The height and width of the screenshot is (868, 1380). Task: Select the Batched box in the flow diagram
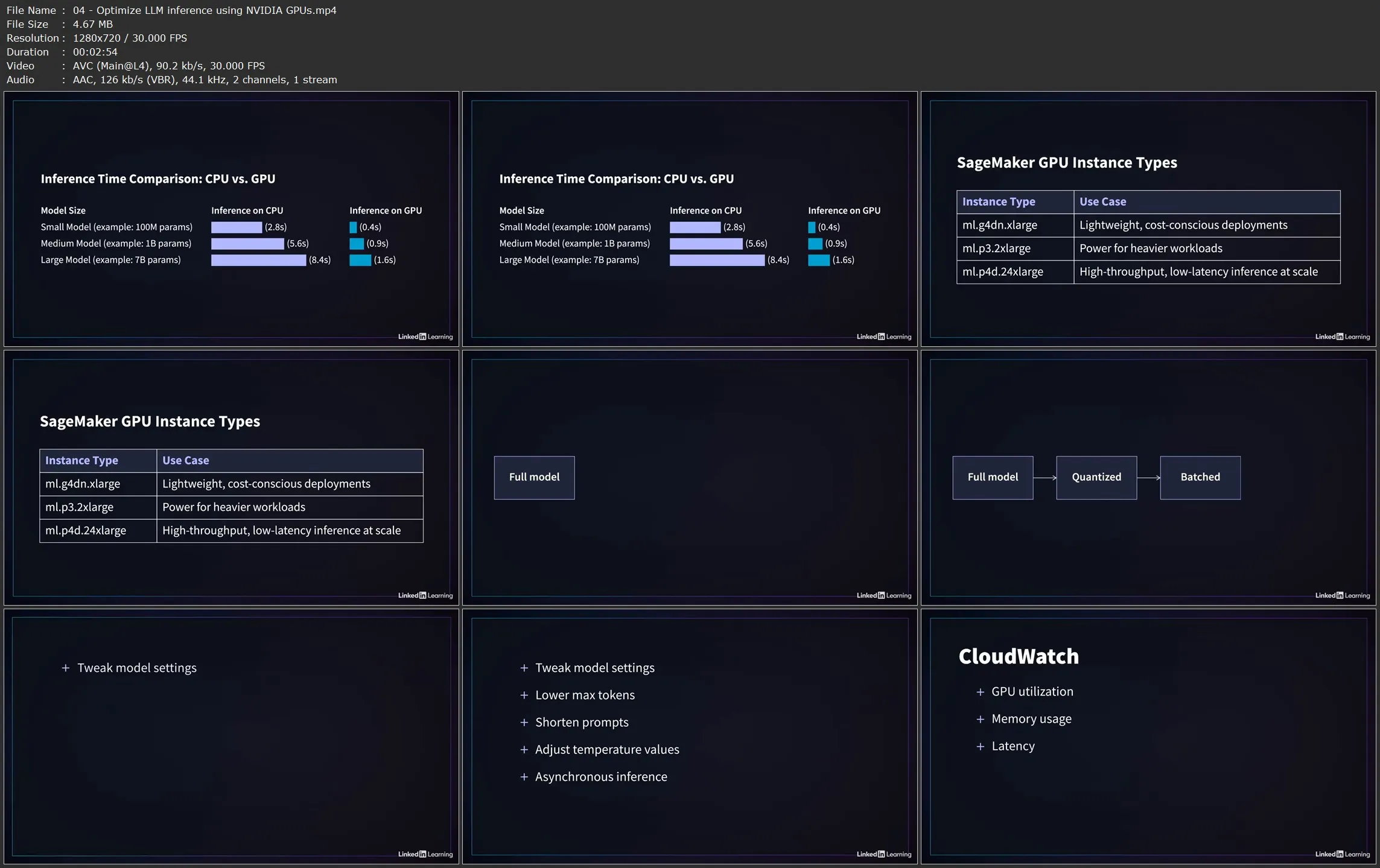pos(1200,477)
